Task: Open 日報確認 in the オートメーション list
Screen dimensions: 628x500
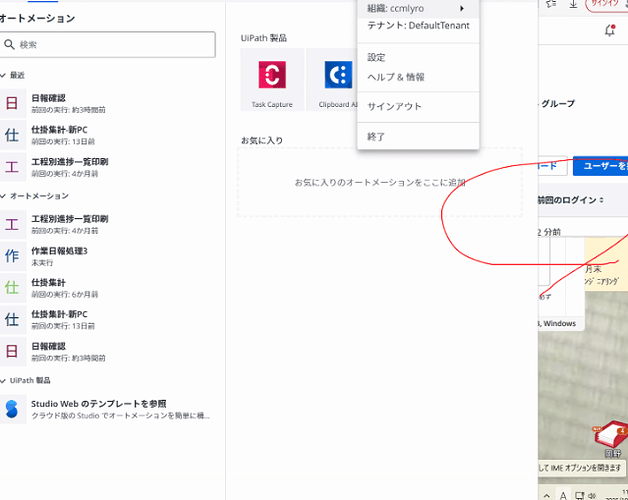Action: coord(108,351)
